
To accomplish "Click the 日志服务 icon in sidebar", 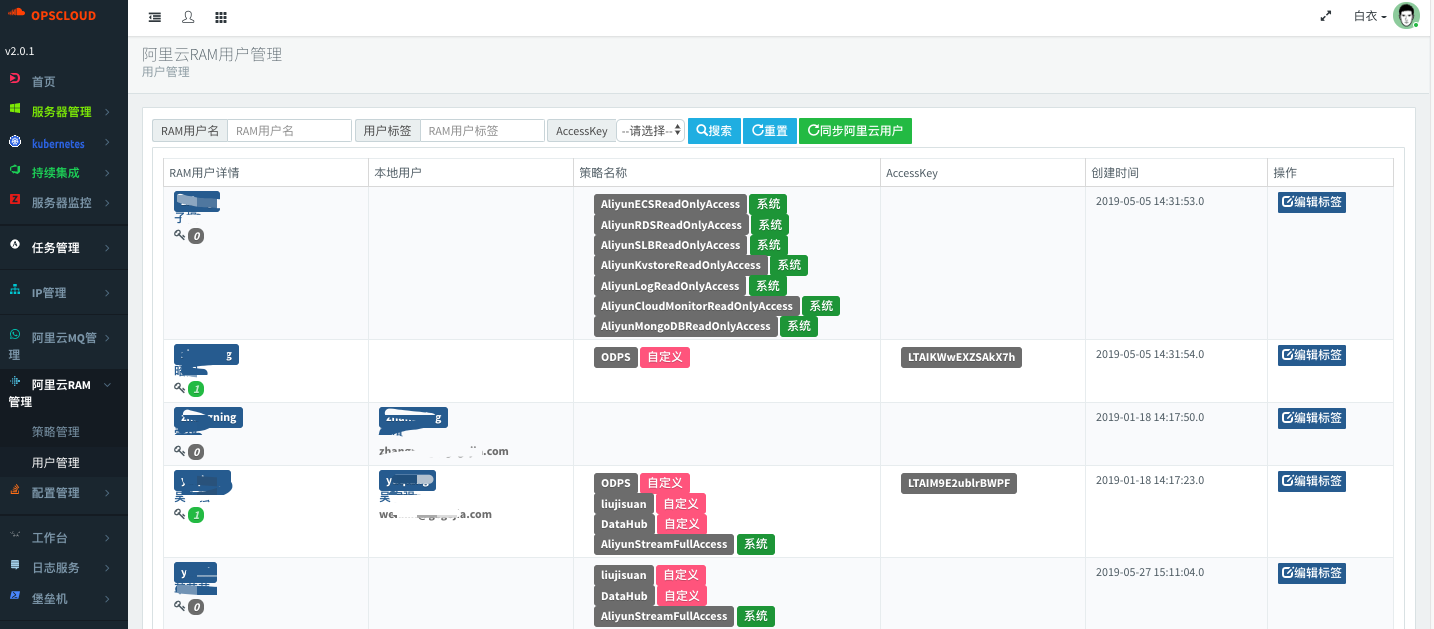I will 14,565.
